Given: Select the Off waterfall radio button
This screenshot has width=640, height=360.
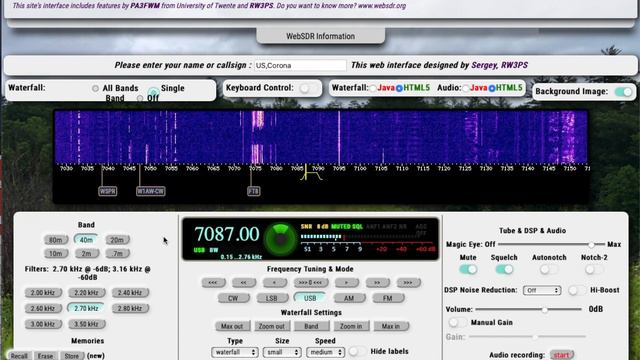Looking at the screenshot, I should (140, 98).
